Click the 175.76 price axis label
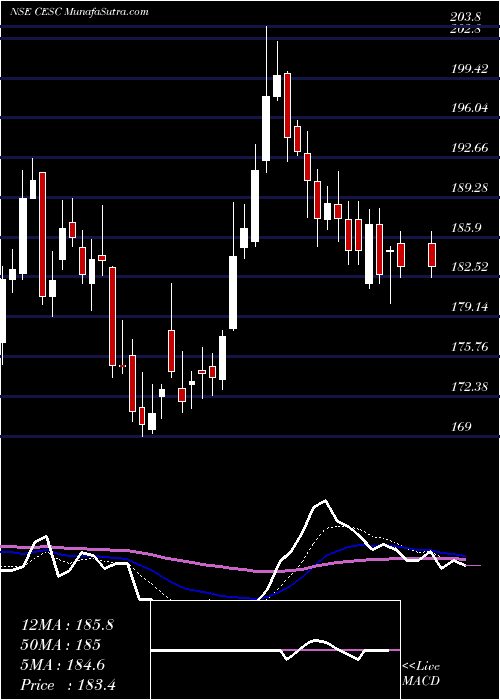The width and height of the screenshot is (500, 700). (x=469, y=346)
